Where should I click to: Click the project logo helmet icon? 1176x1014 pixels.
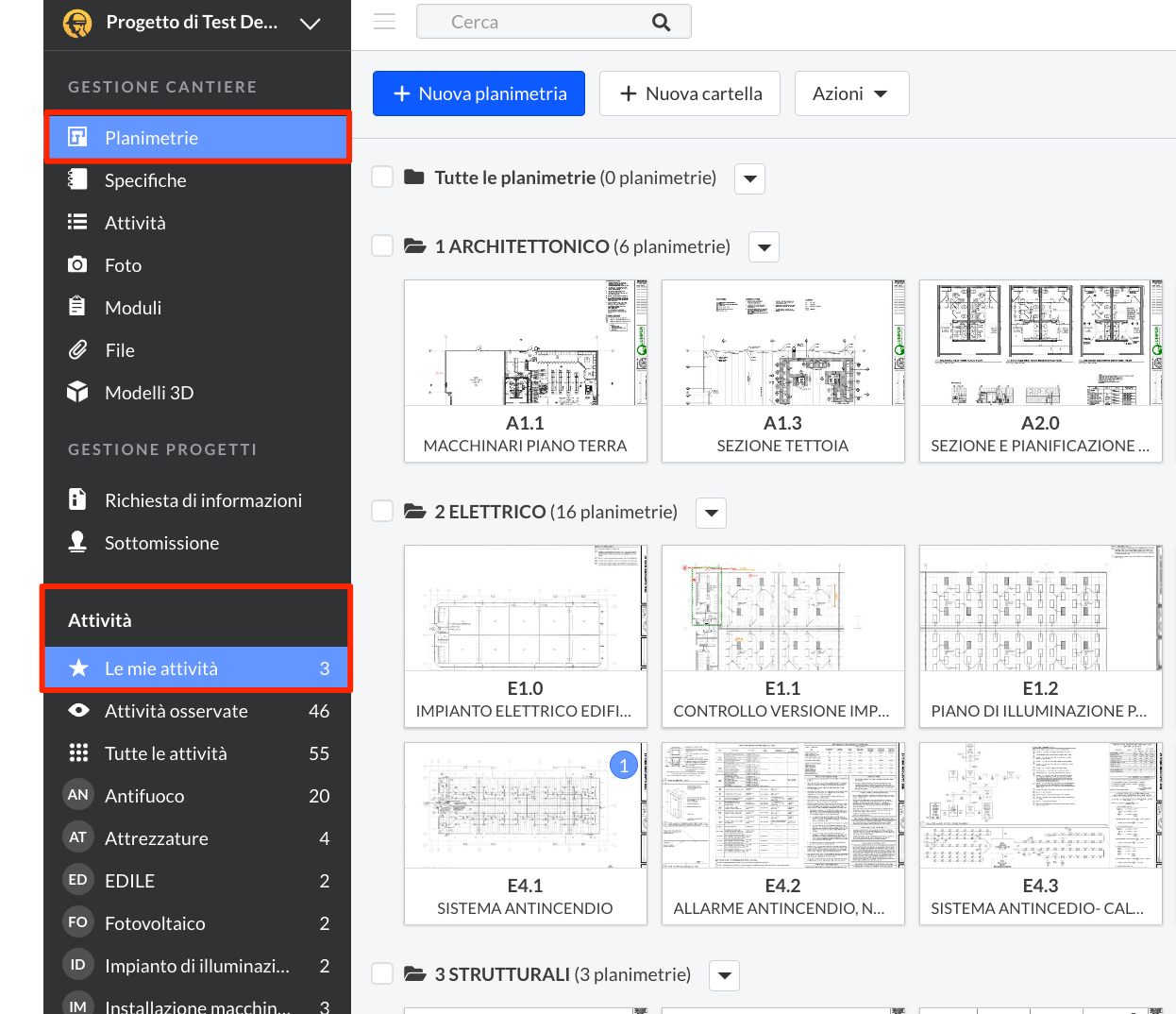pyautogui.click(x=77, y=23)
